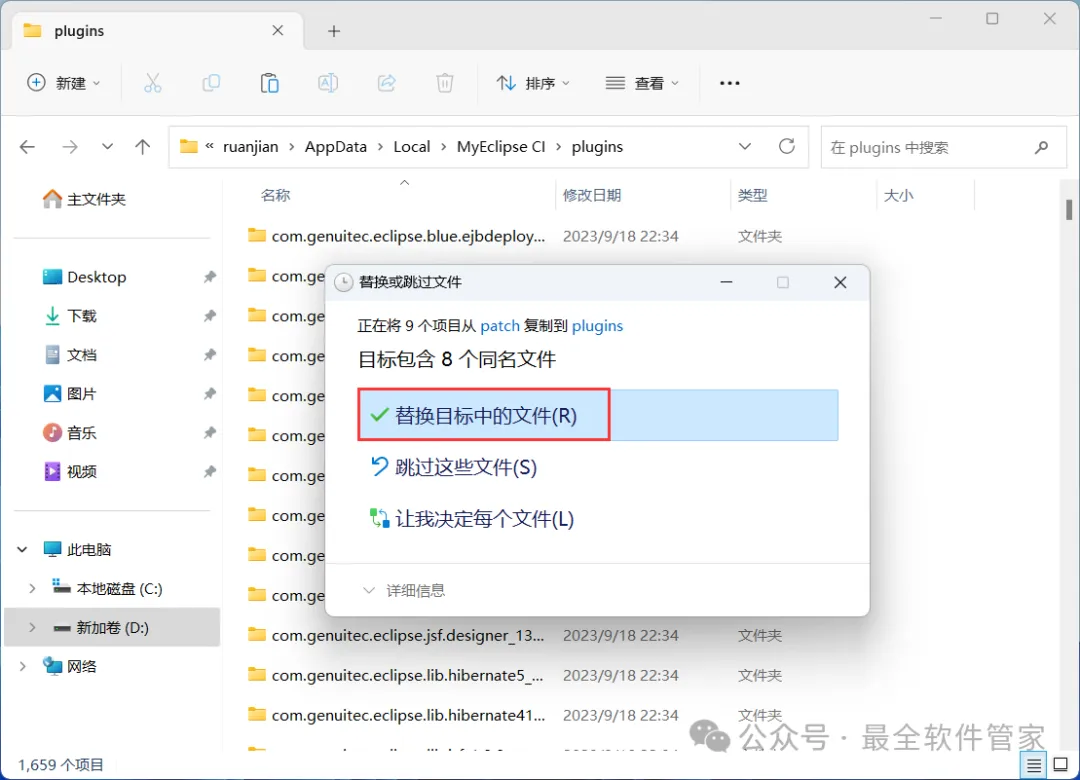
Task: Click AppData in the breadcrumb
Action: click(336, 147)
